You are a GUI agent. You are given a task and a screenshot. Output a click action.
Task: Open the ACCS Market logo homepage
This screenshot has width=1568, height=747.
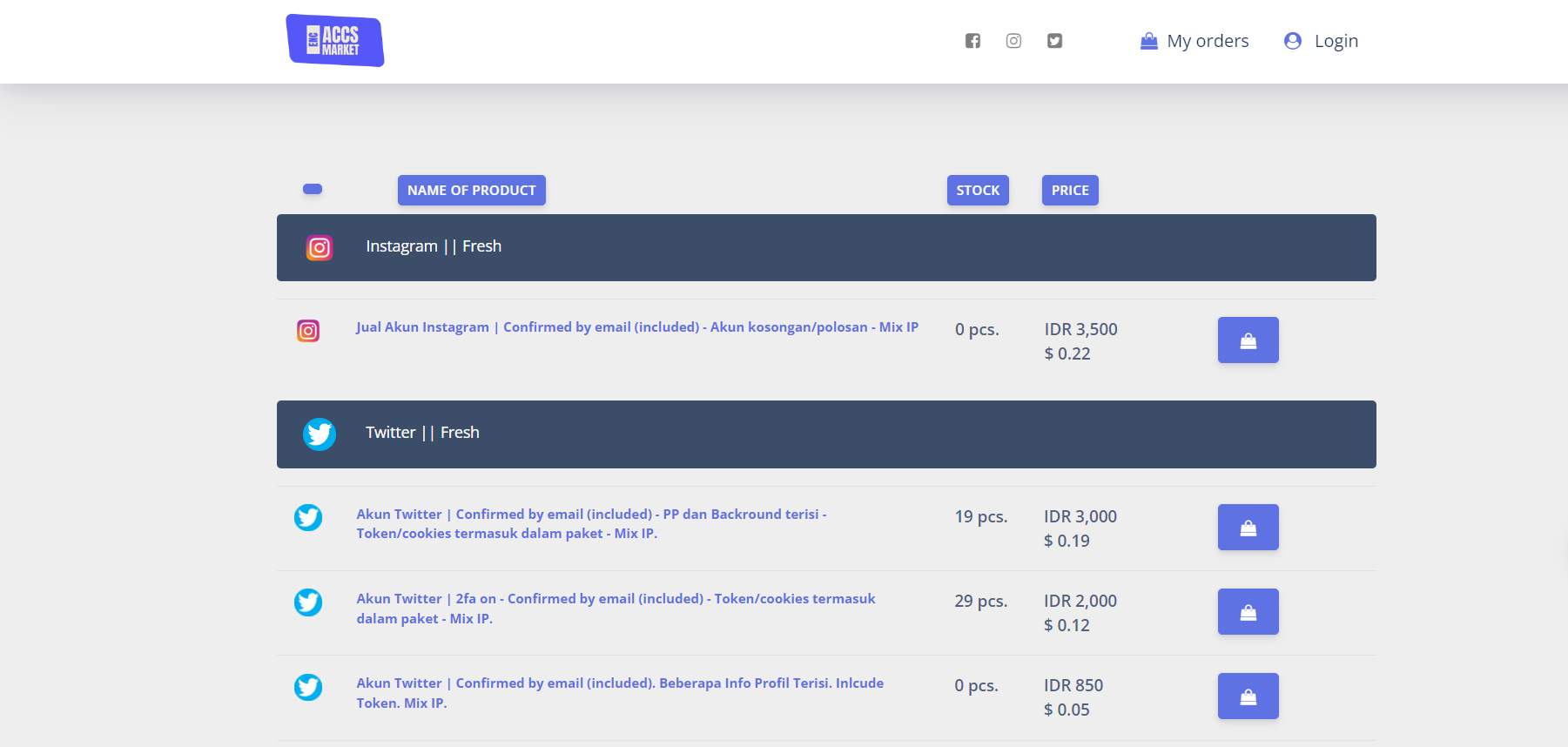coord(335,40)
